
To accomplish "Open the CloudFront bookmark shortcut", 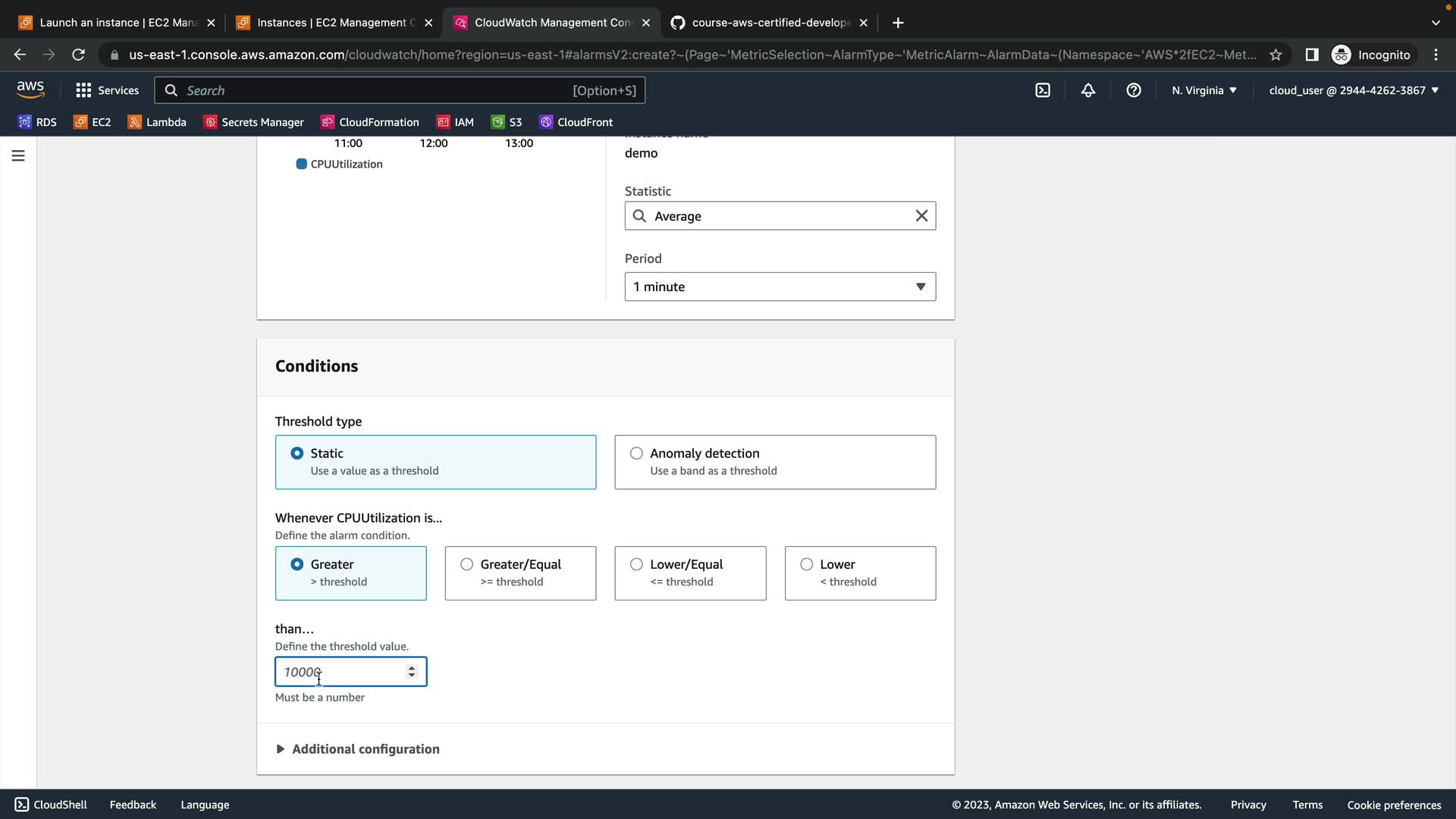I will pyautogui.click(x=576, y=122).
